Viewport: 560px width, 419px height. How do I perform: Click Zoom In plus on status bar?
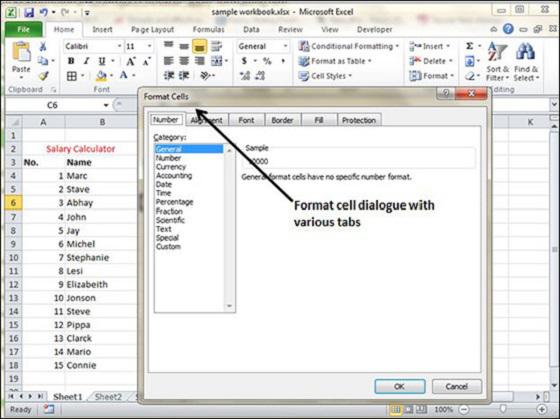tap(542, 409)
